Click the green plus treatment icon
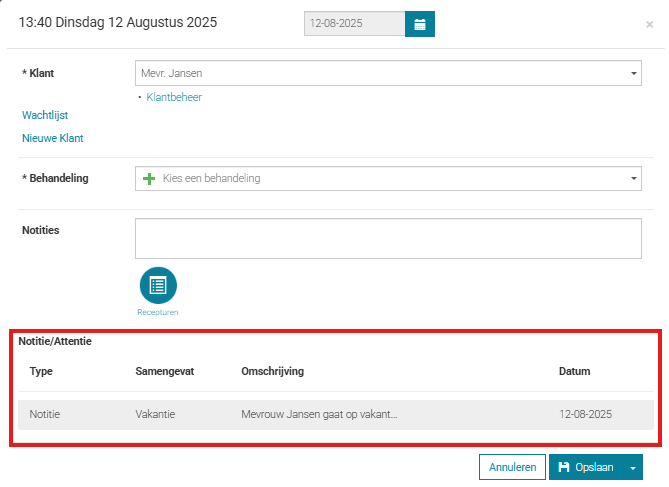 [x=150, y=178]
